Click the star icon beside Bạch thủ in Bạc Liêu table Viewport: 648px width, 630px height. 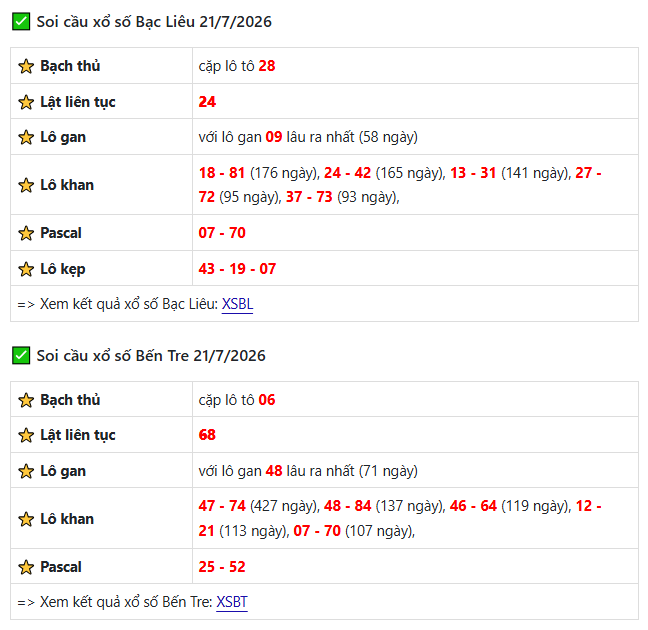(x=26, y=66)
